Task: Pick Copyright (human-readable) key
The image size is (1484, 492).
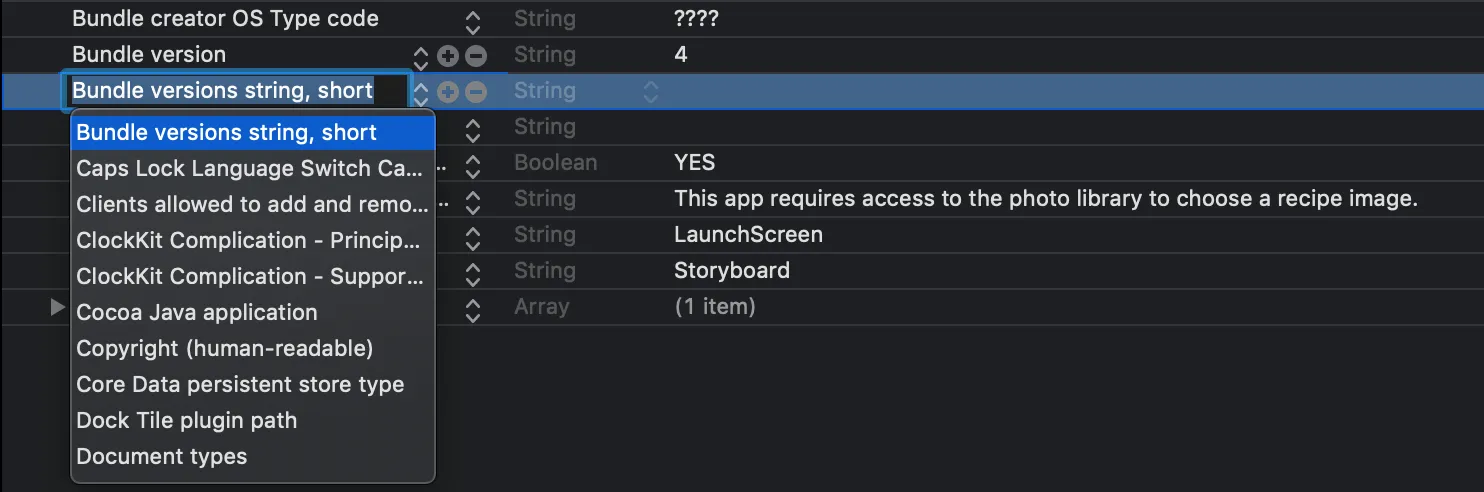Action: 225,349
